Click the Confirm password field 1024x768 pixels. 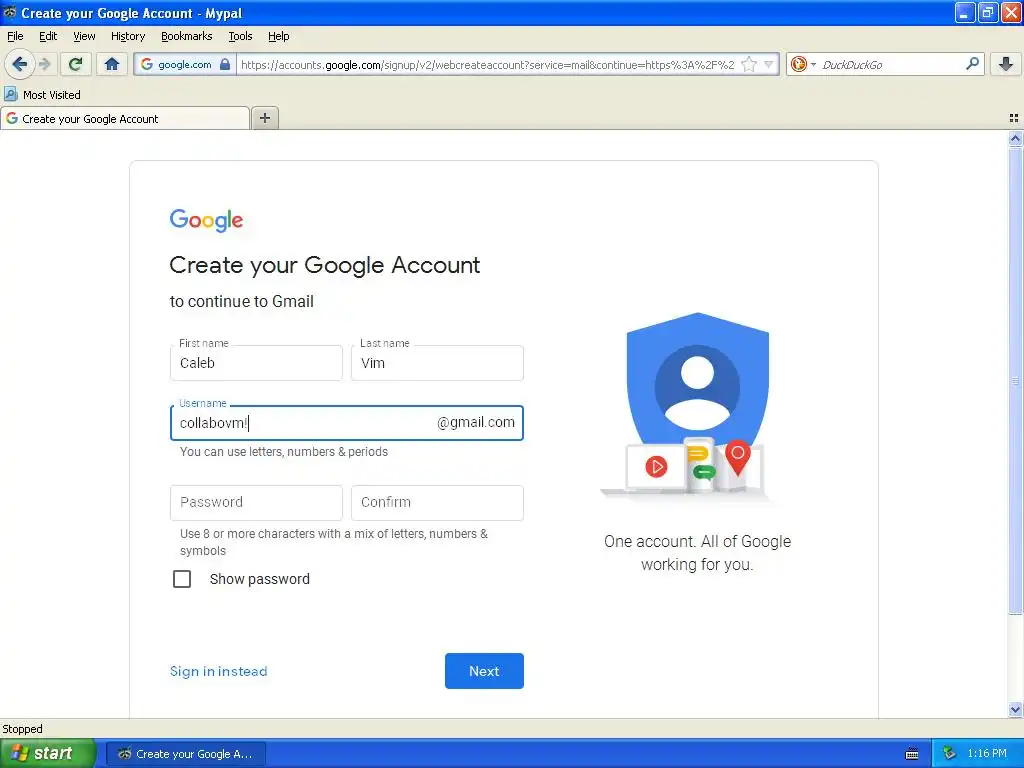tap(437, 502)
